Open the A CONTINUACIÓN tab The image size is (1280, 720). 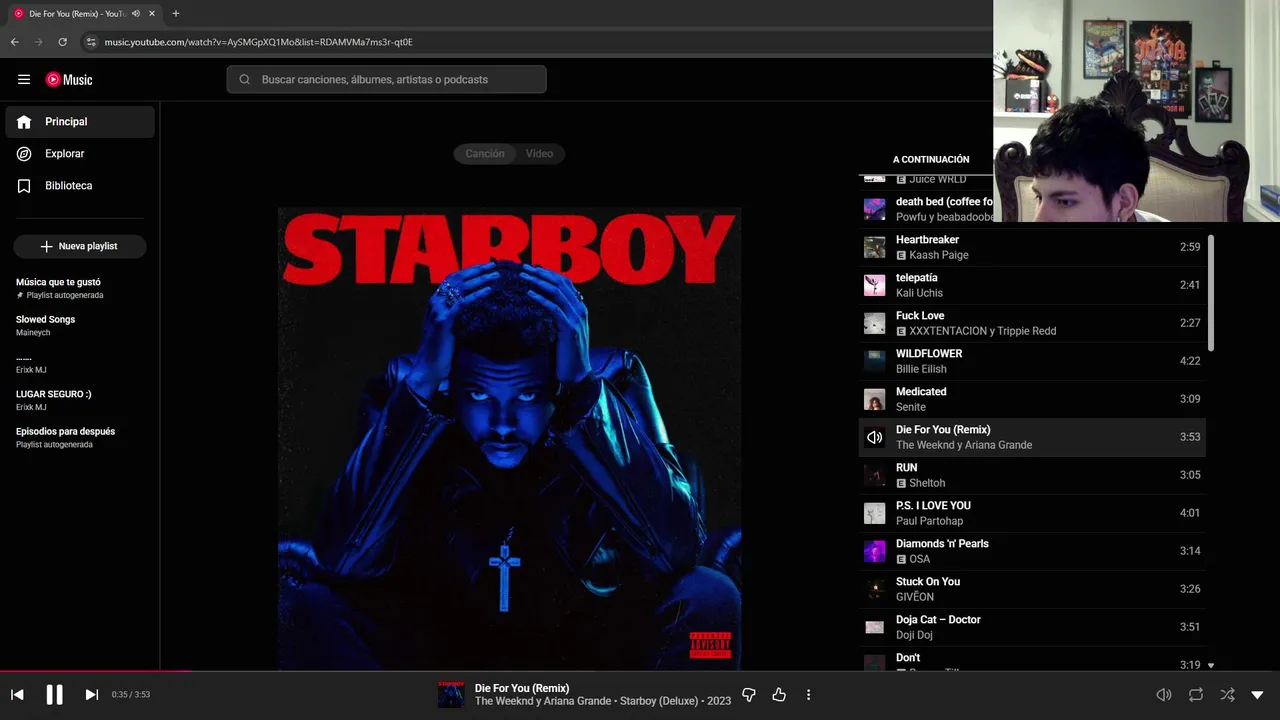click(x=931, y=160)
